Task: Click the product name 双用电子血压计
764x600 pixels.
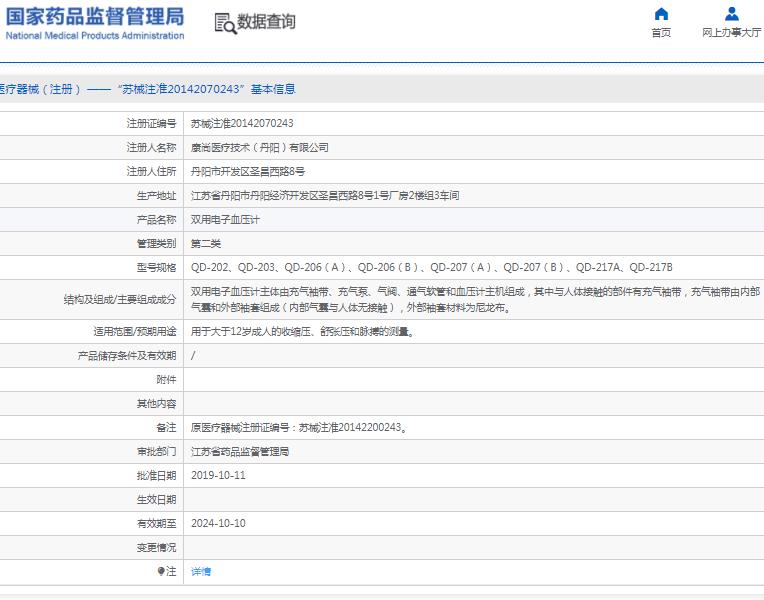Action: [225, 219]
